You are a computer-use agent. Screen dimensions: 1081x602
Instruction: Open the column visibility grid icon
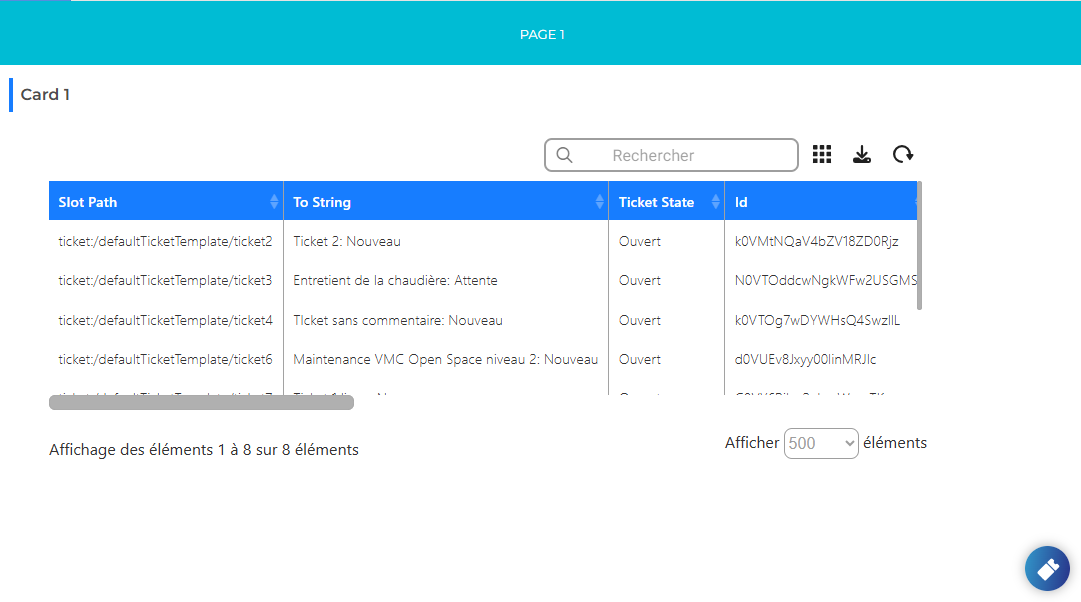pyautogui.click(x=822, y=154)
